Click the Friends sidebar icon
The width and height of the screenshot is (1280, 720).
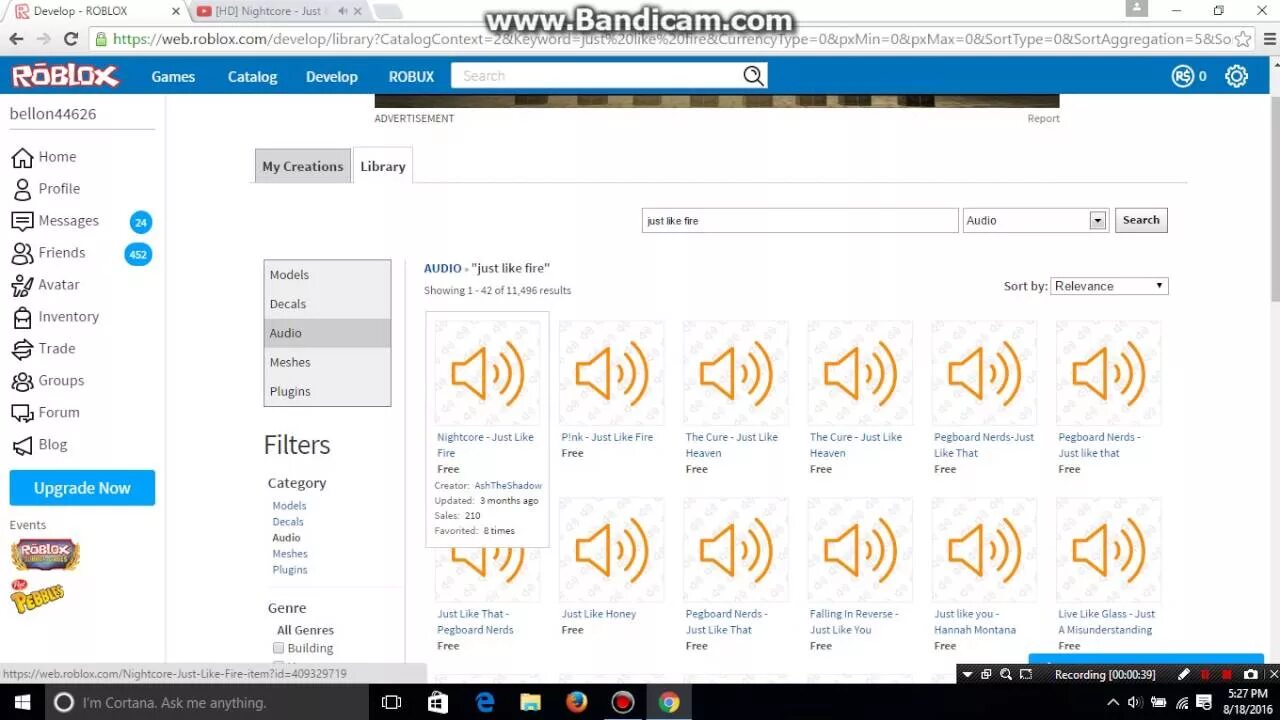click(x=22, y=253)
